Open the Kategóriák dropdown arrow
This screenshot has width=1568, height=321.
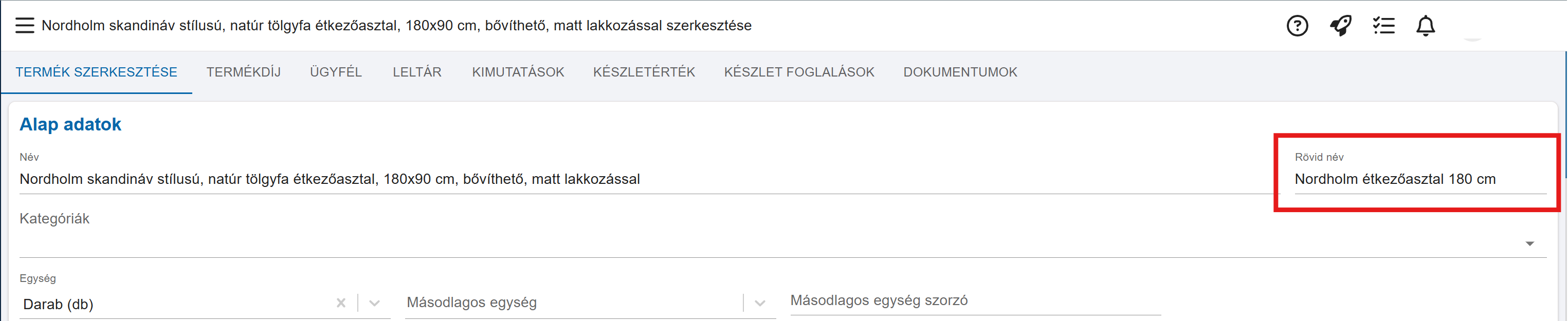1529,244
